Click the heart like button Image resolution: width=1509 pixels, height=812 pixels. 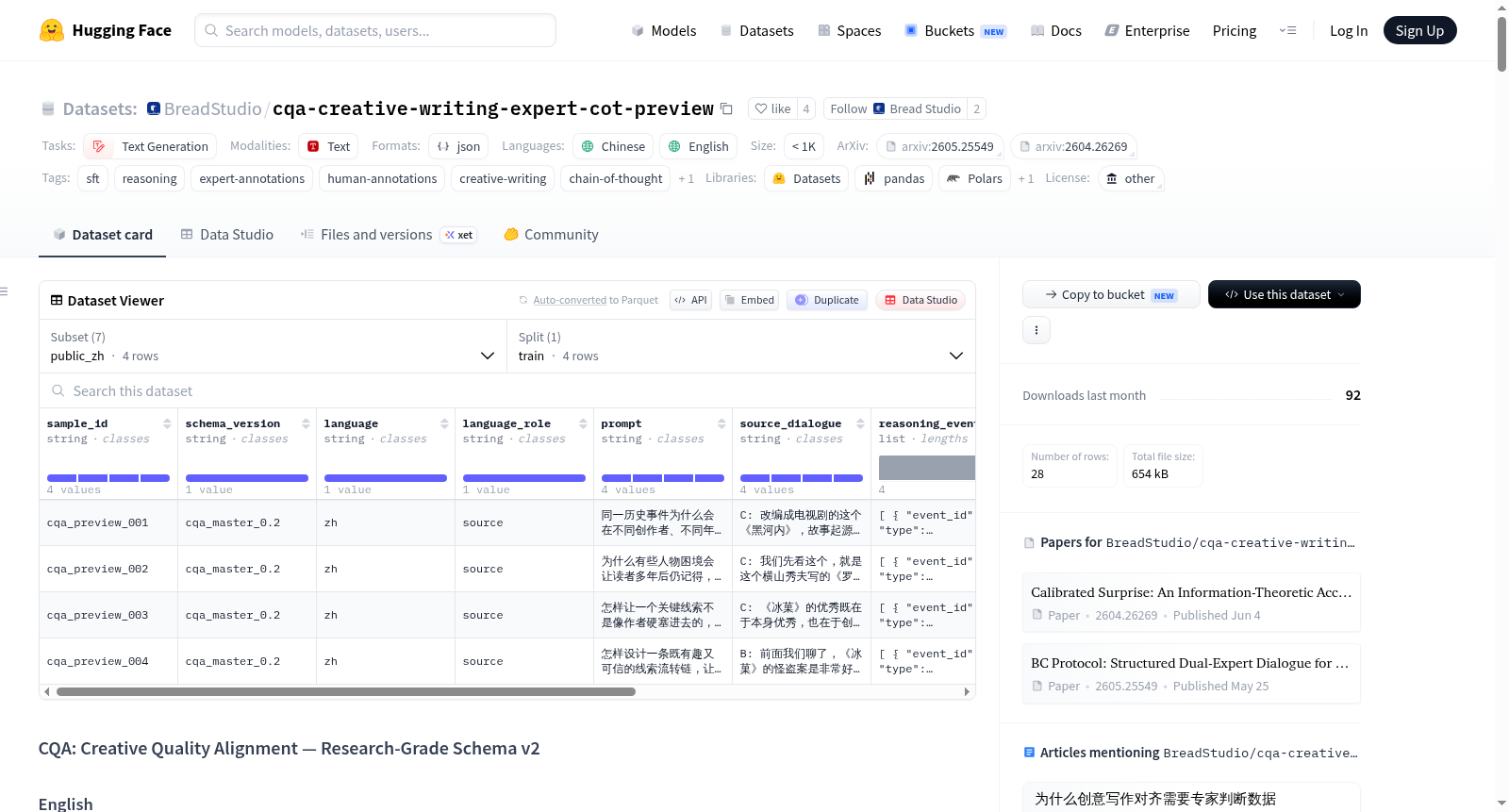(772, 108)
